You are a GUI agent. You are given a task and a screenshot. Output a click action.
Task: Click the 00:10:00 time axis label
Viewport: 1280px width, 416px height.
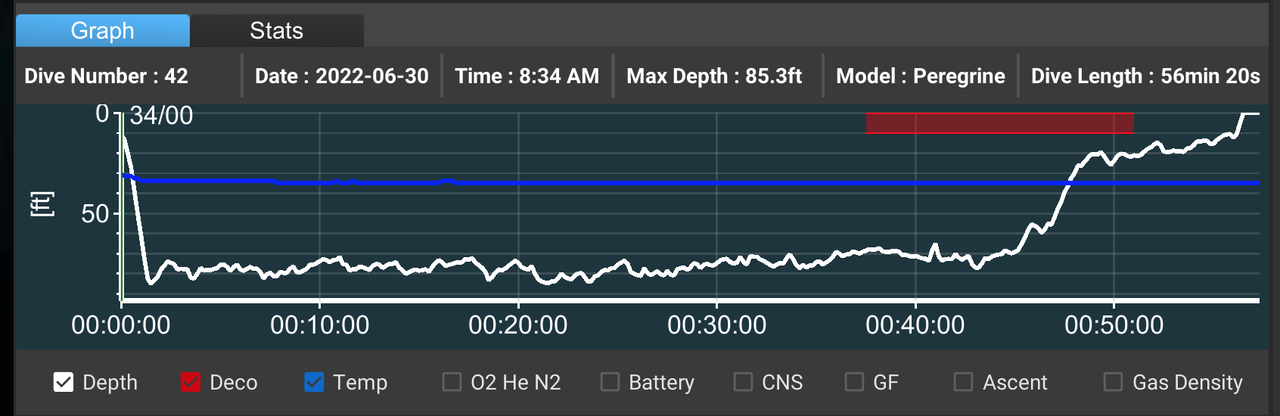coord(319,325)
